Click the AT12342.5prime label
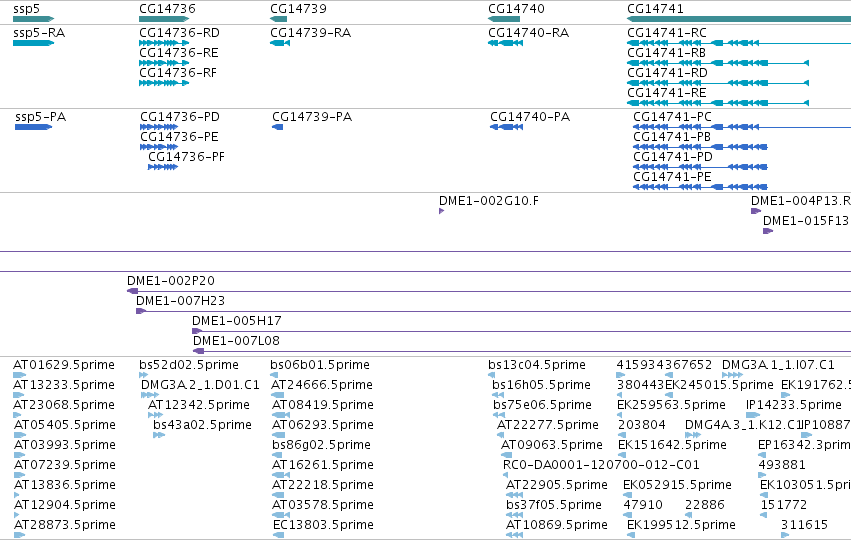The image size is (851, 540). point(199,405)
